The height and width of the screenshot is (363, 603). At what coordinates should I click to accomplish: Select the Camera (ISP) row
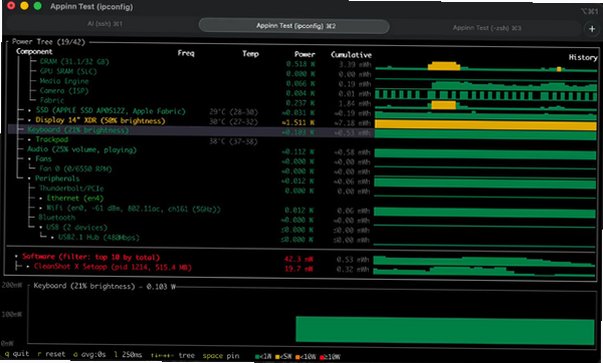tap(64, 91)
